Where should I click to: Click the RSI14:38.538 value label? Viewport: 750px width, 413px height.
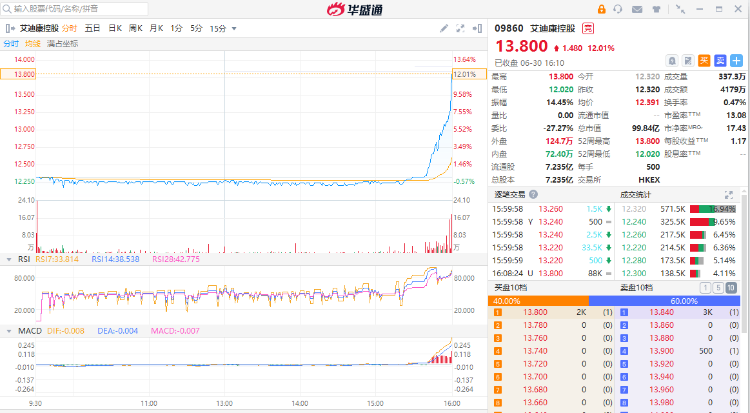(x=115, y=259)
